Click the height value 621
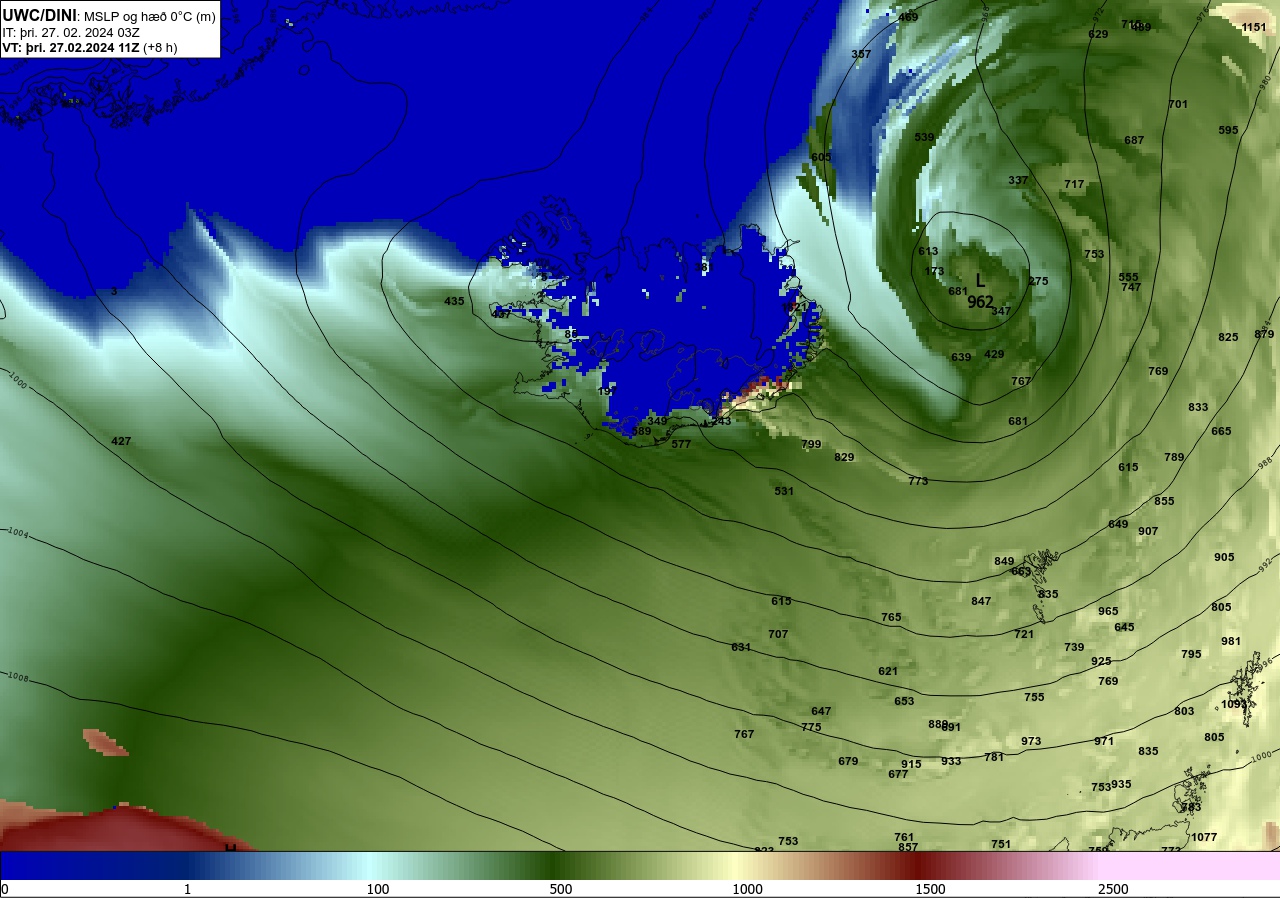The width and height of the screenshot is (1280, 898). [888, 671]
